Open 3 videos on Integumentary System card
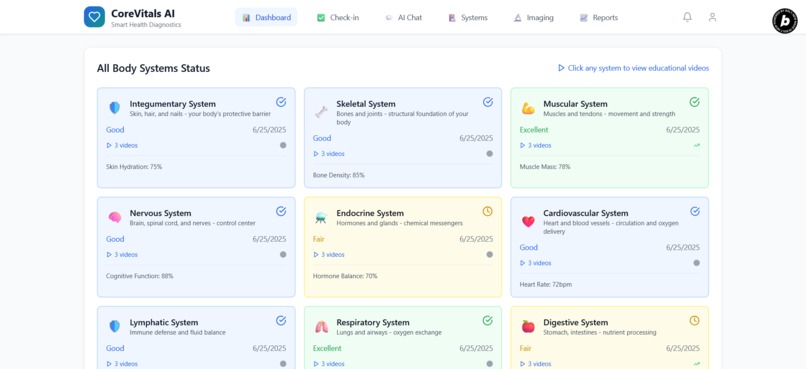 click(x=122, y=145)
